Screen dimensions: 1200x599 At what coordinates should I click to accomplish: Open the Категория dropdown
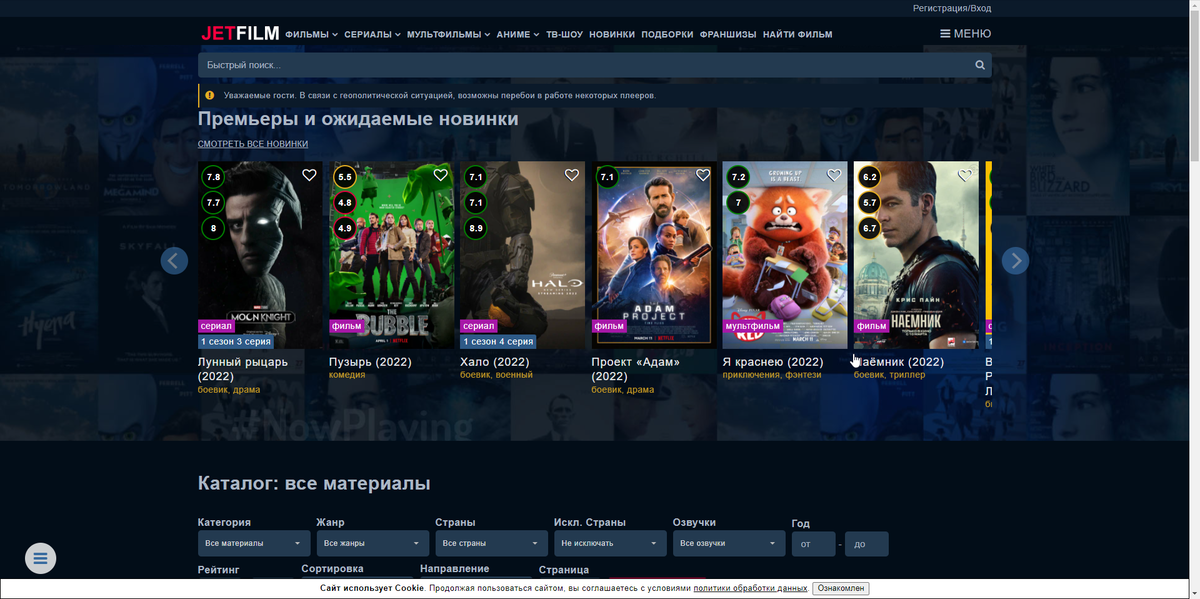(x=254, y=543)
